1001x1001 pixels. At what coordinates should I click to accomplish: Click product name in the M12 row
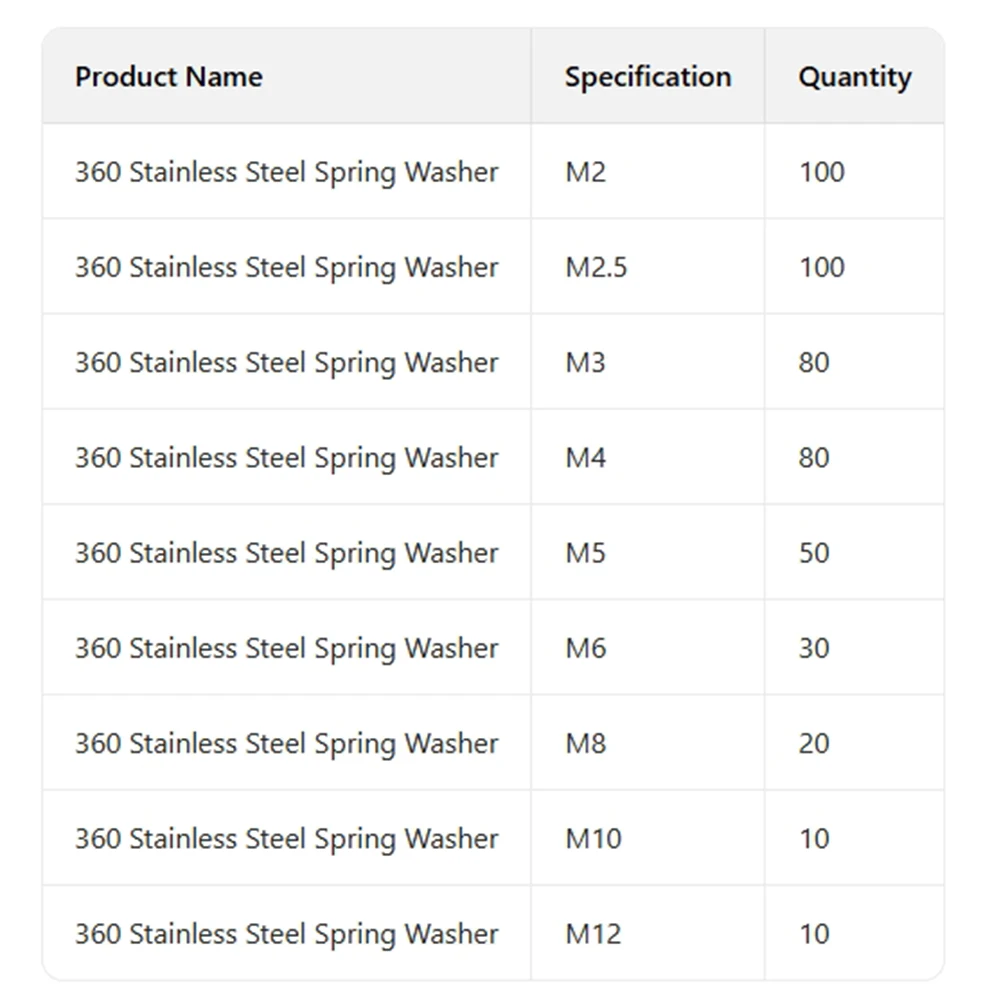pos(286,934)
